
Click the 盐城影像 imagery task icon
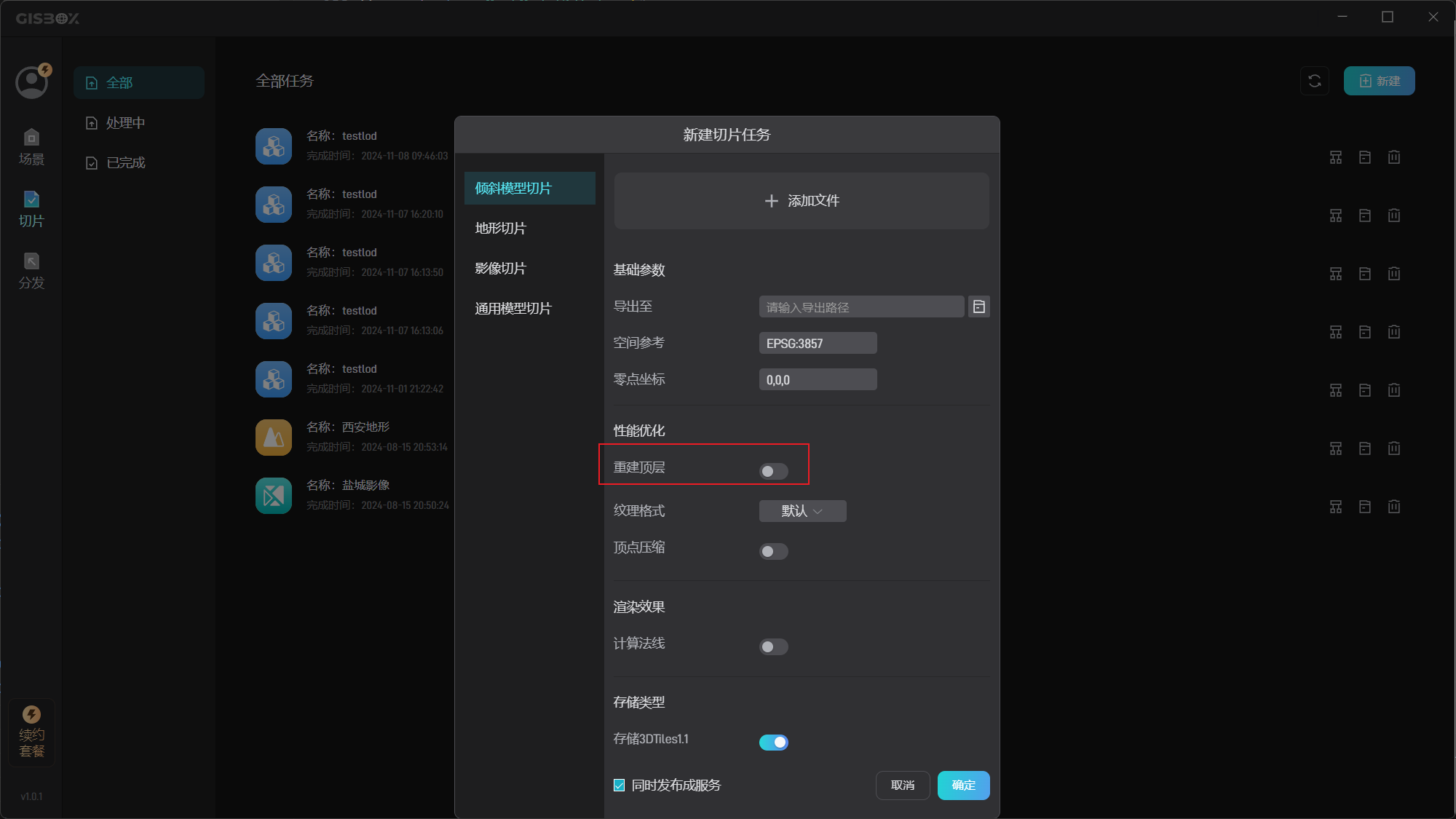coord(274,496)
